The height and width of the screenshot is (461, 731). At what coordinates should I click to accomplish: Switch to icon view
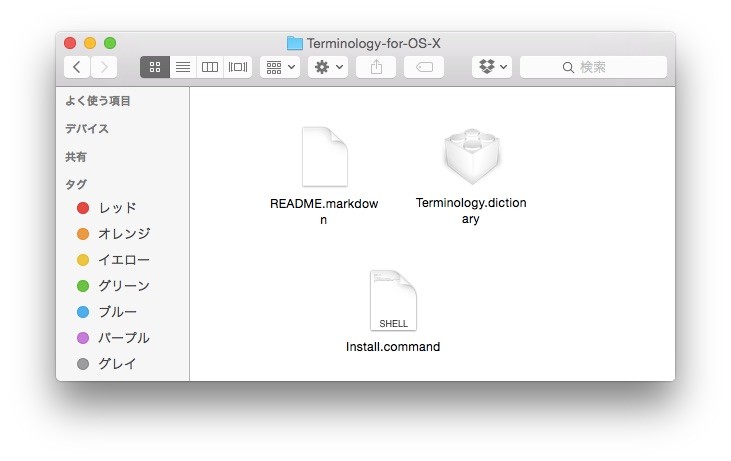[155, 67]
